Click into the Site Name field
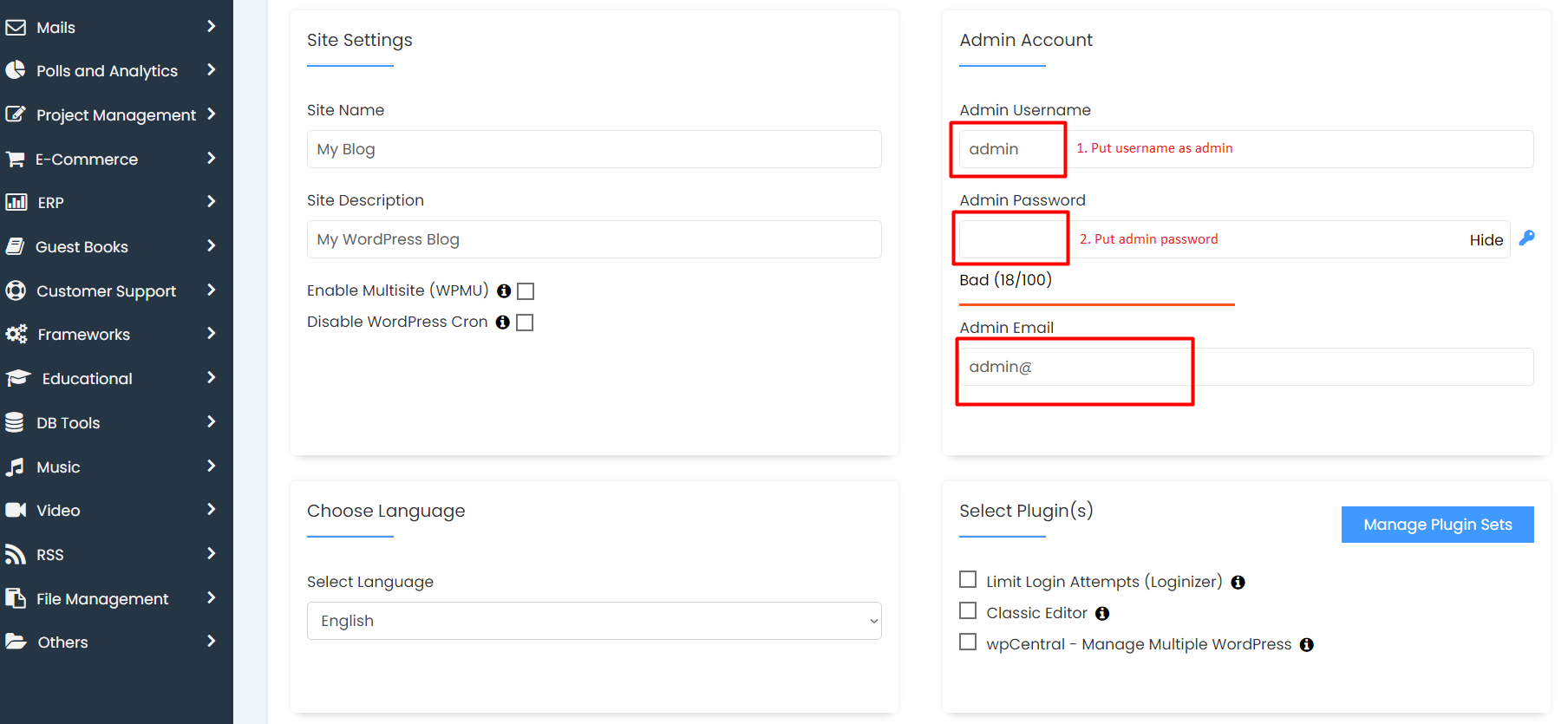This screenshot has height=724, width=1568. point(594,149)
